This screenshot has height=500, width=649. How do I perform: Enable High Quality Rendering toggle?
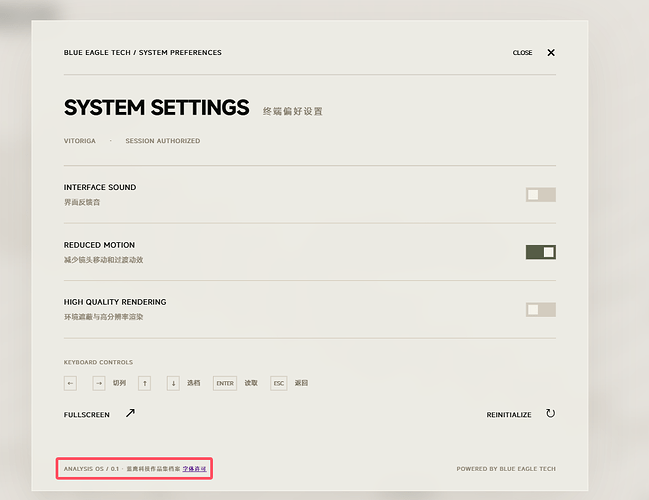click(541, 310)
